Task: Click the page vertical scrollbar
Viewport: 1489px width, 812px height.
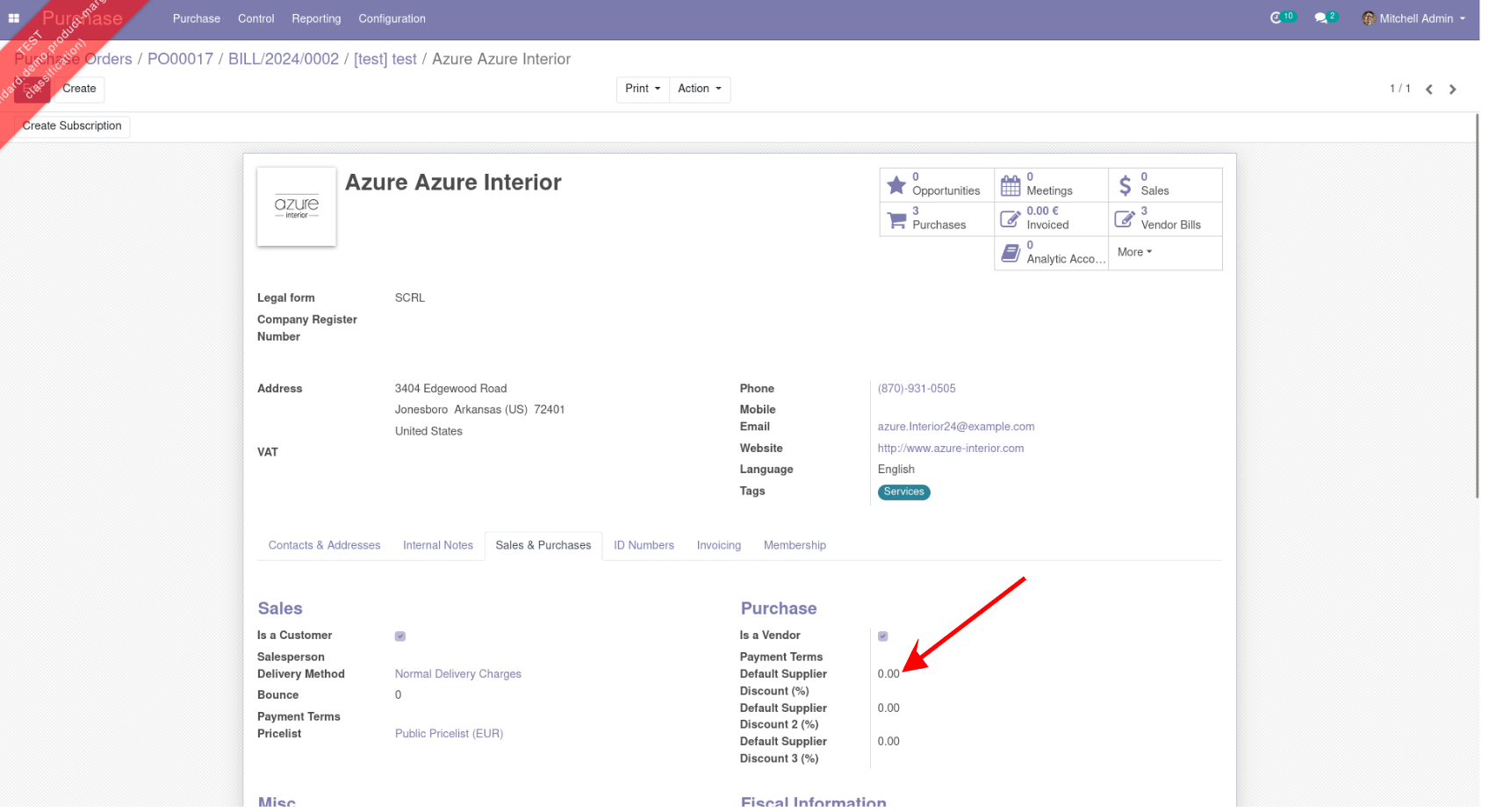Action: coord(1477,307)
